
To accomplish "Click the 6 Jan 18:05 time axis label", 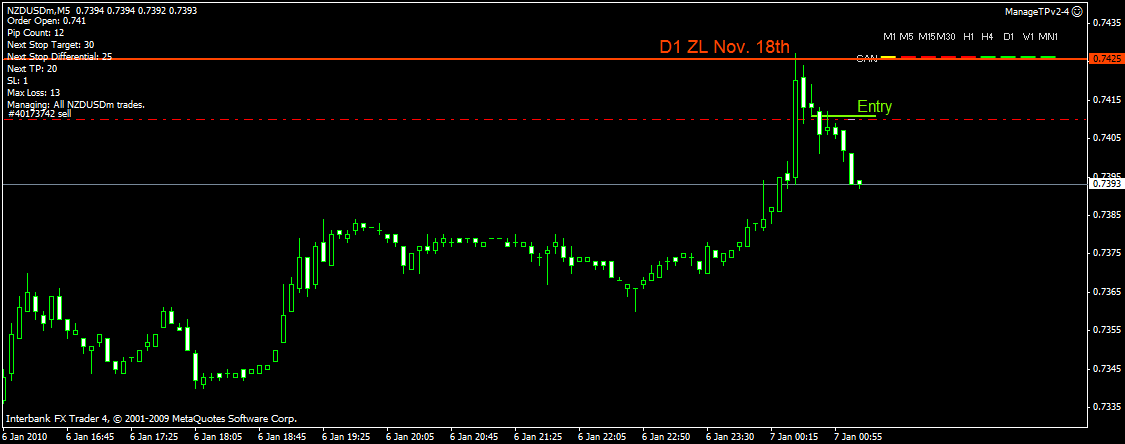I will click(217, 435).
